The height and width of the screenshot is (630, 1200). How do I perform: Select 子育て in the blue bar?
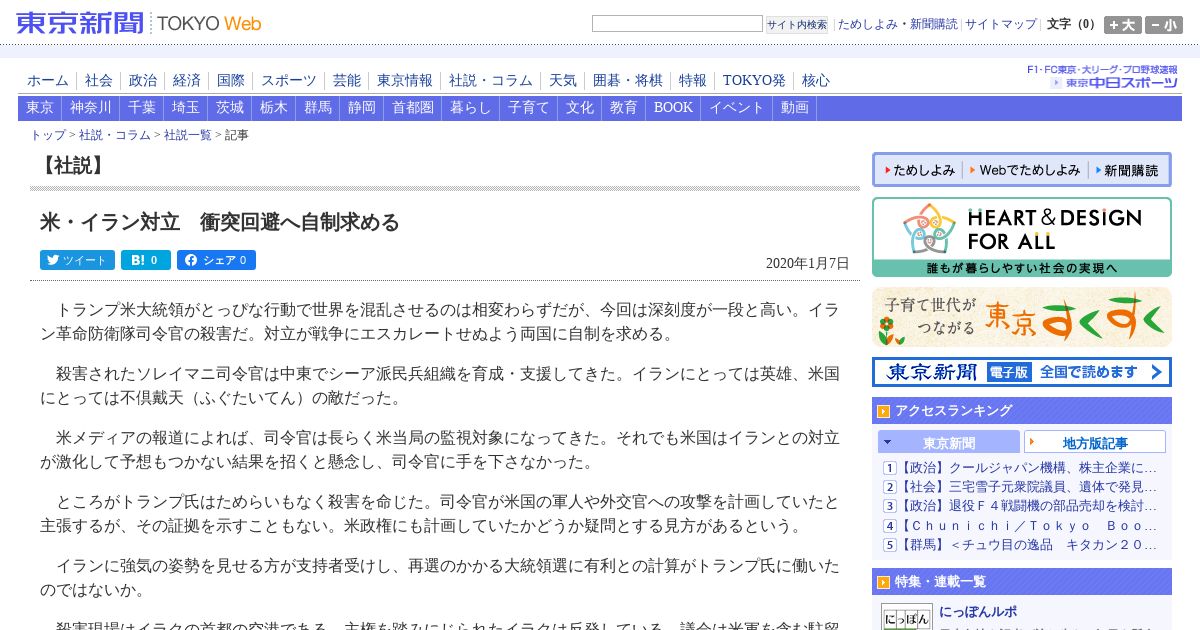[x=529, y=108]
